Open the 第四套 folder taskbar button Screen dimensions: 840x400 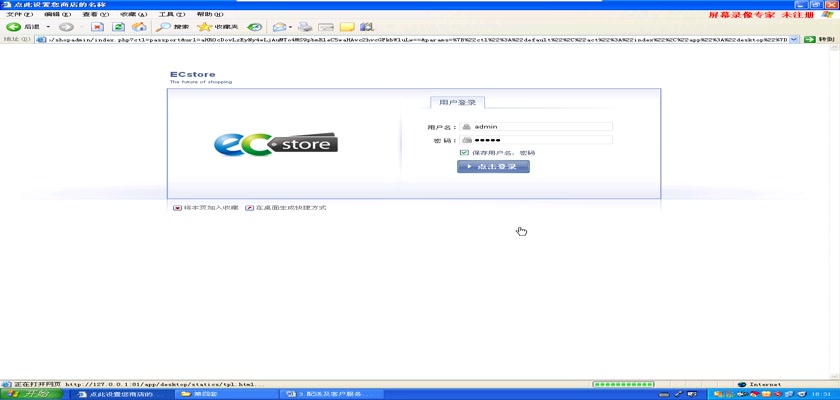coord(227,394)
